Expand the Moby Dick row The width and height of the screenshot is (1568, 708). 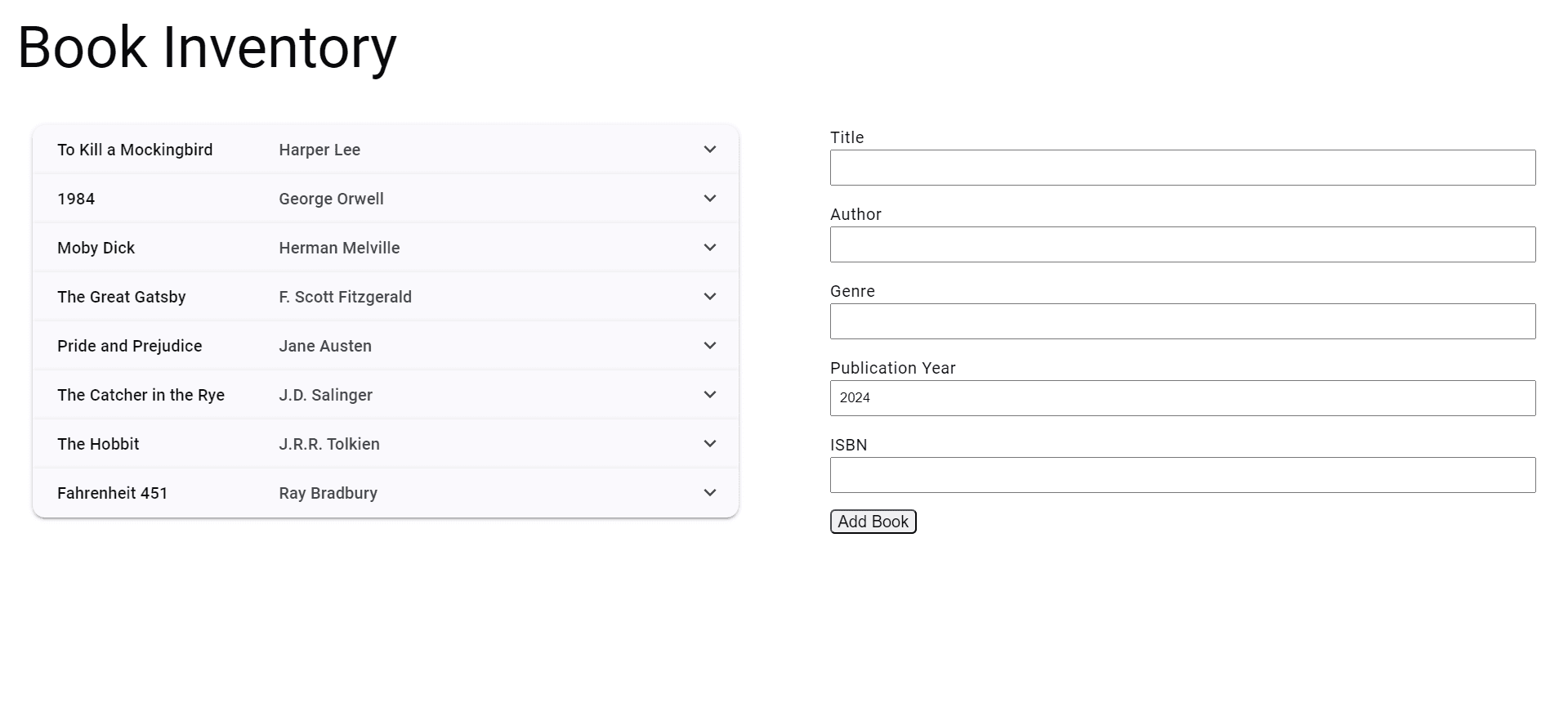[709, 247]
